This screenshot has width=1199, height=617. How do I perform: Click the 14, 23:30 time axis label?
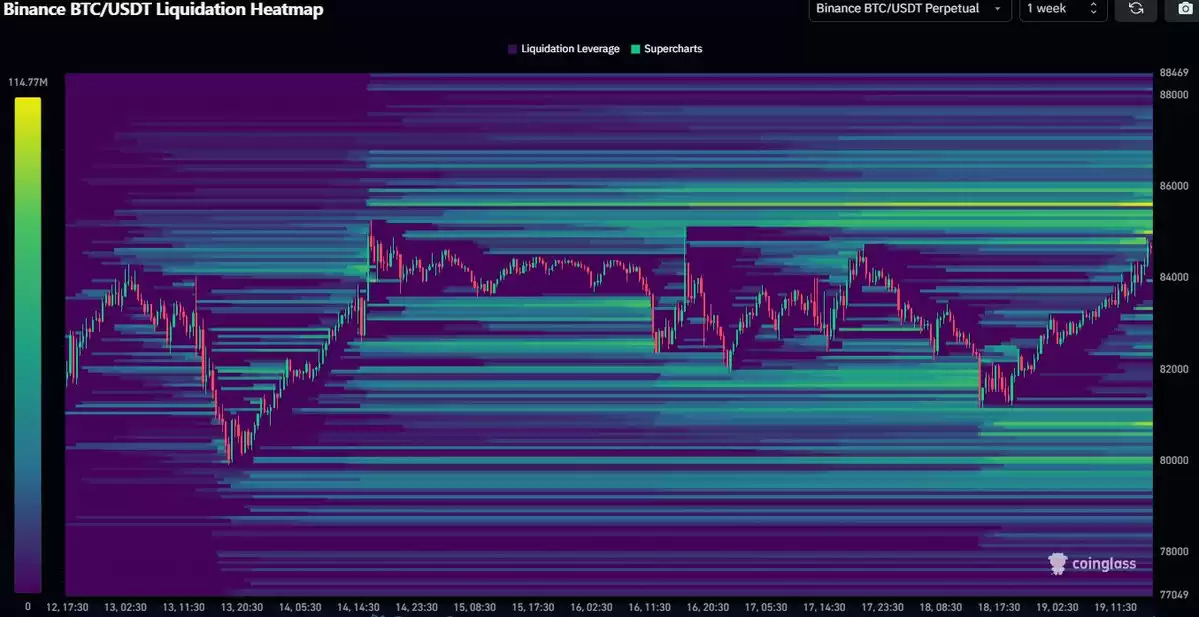click(417, 607)
